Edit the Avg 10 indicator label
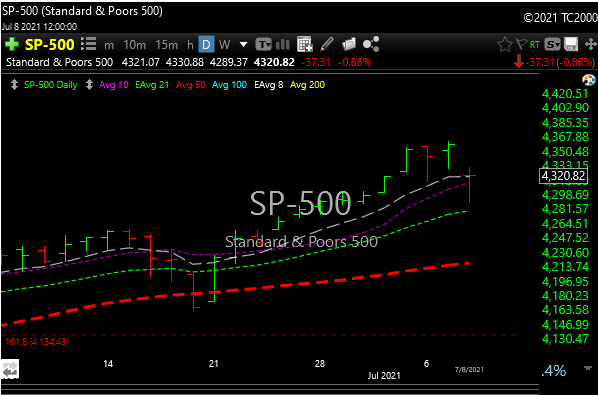Viewport: 598px width, 395px height. (x=114, y=85)
